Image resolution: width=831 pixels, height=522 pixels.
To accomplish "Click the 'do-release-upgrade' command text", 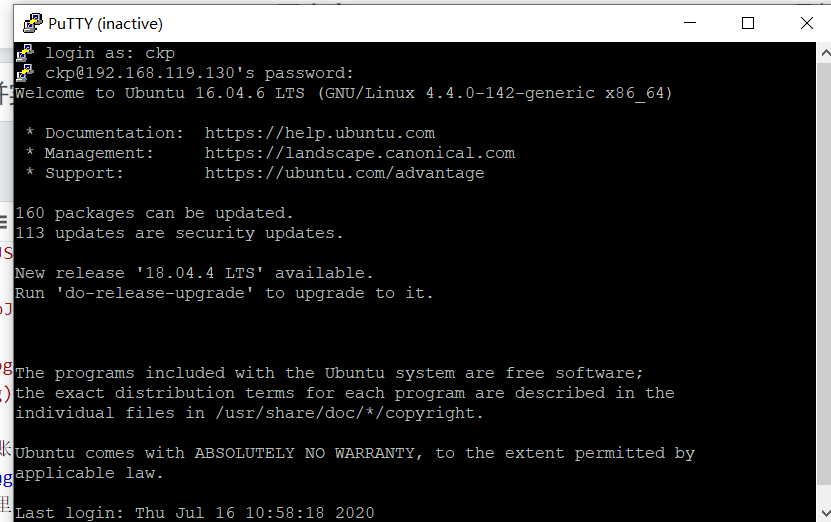I will (x=155, y=293).
